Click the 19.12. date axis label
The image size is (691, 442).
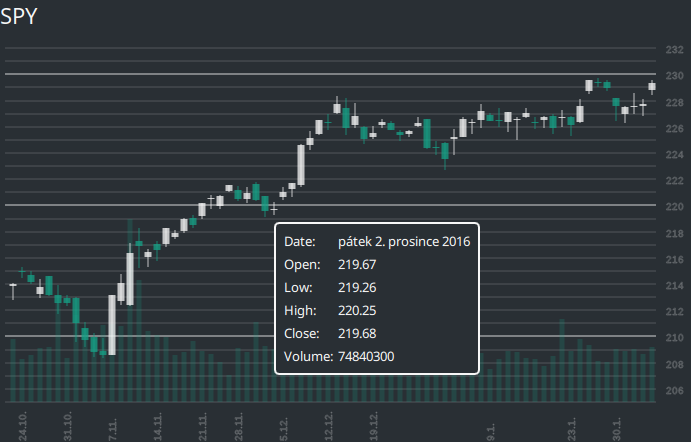point(374,427)
